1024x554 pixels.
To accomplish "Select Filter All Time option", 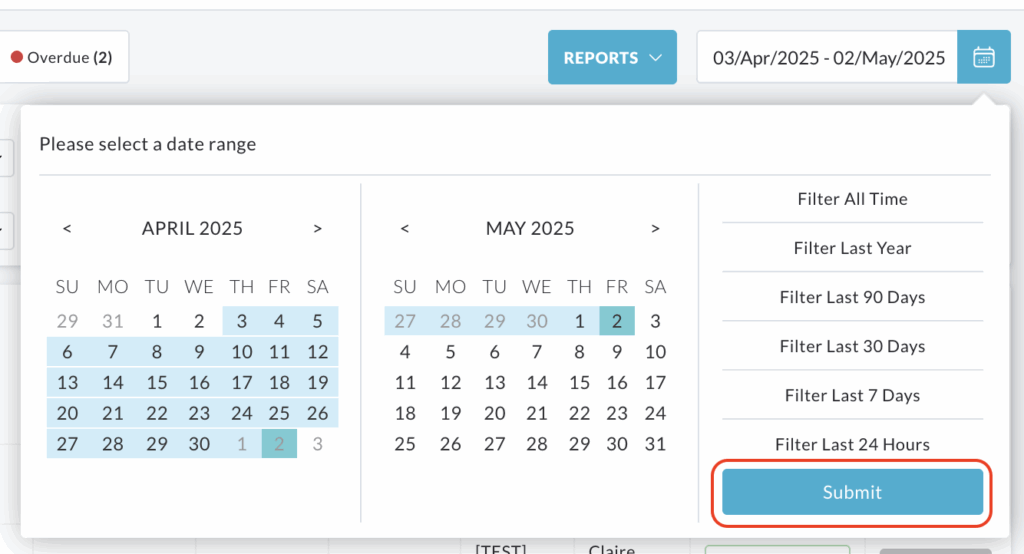I will pyautogui.click(x=852, y=199).
